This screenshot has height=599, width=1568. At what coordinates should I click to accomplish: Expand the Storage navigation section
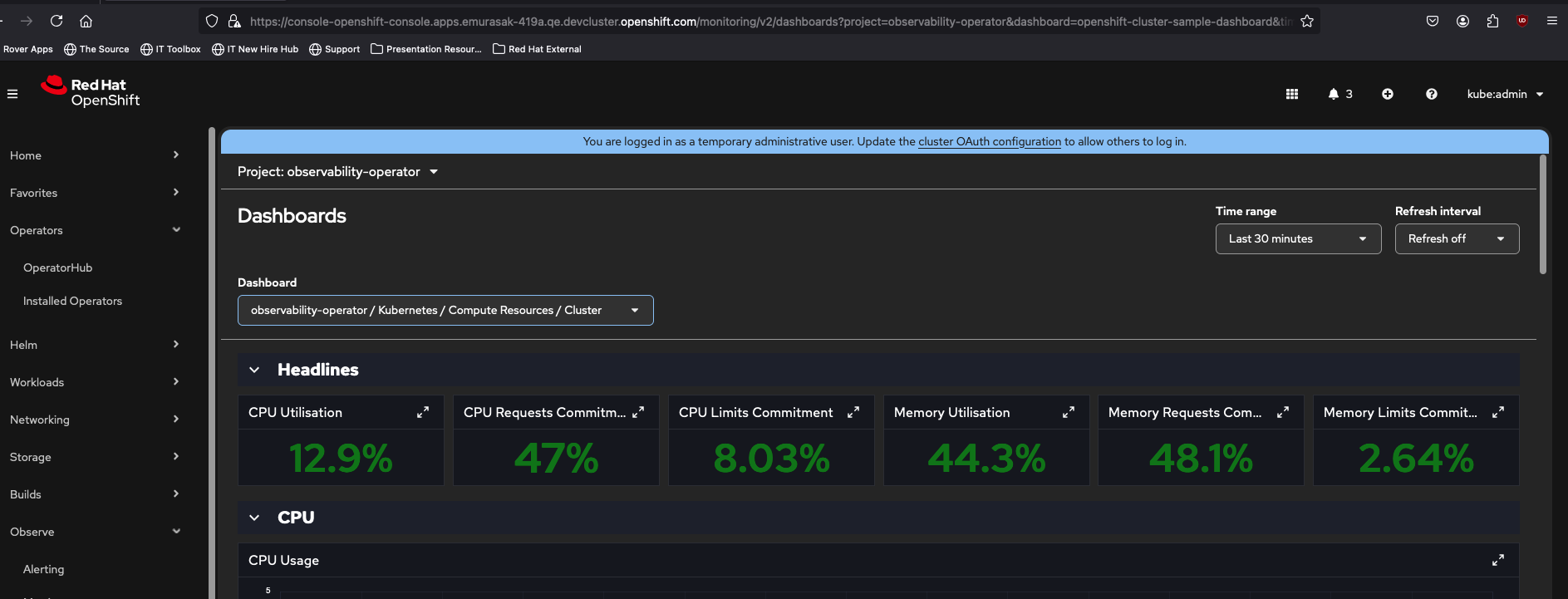[x=96, y=457]
